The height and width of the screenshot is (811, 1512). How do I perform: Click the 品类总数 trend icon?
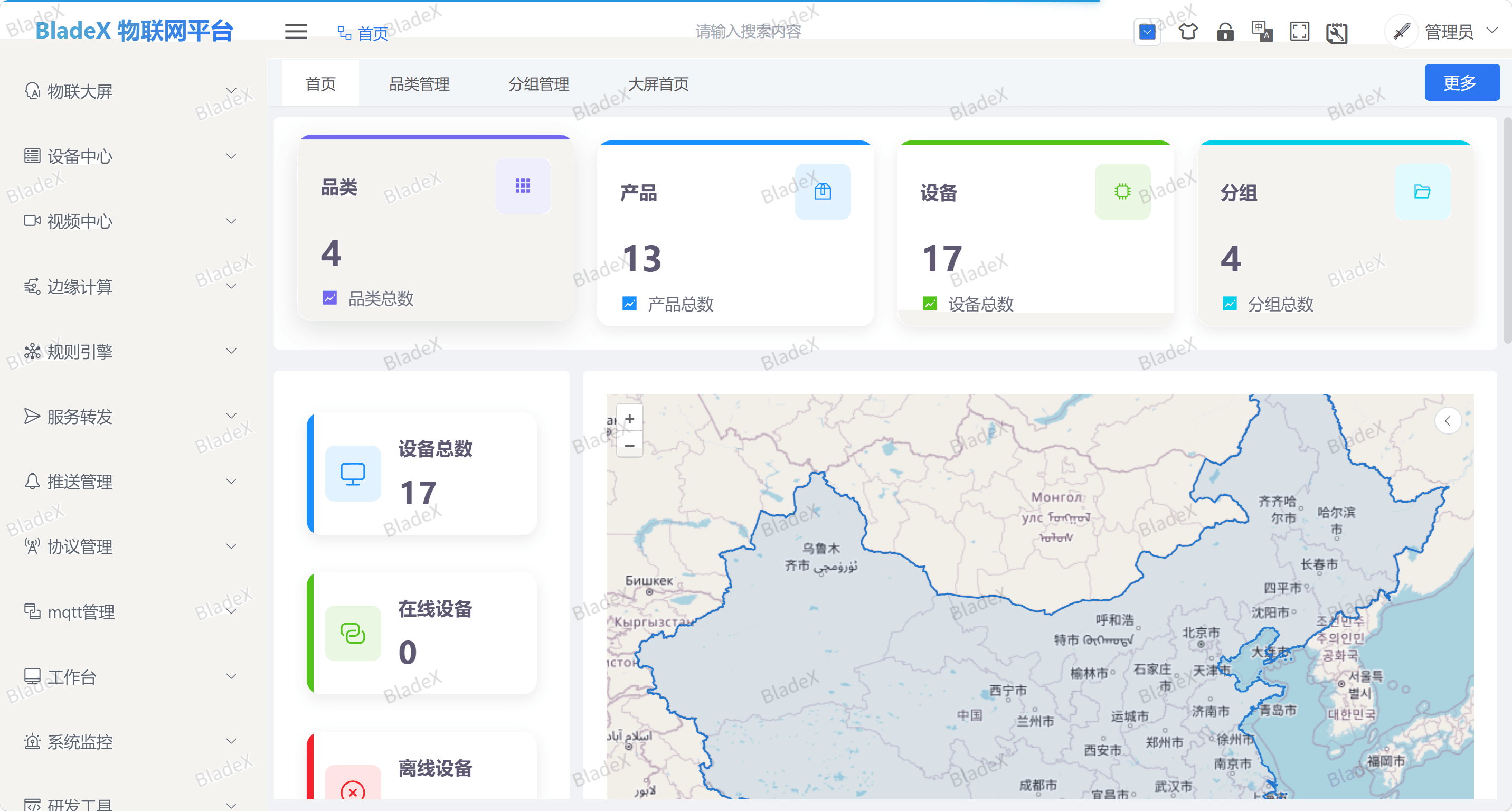[x=329, y=298]
